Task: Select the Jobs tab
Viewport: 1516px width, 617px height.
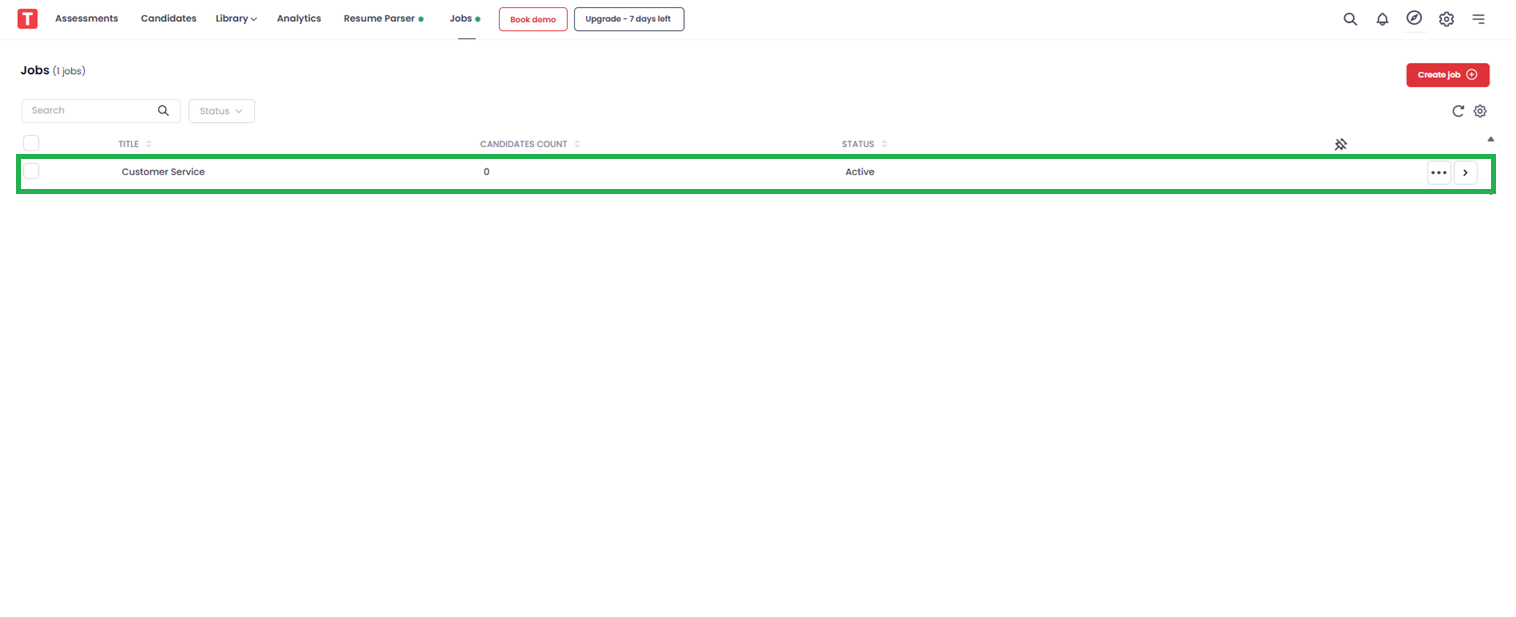Action: tap(465, 19)
